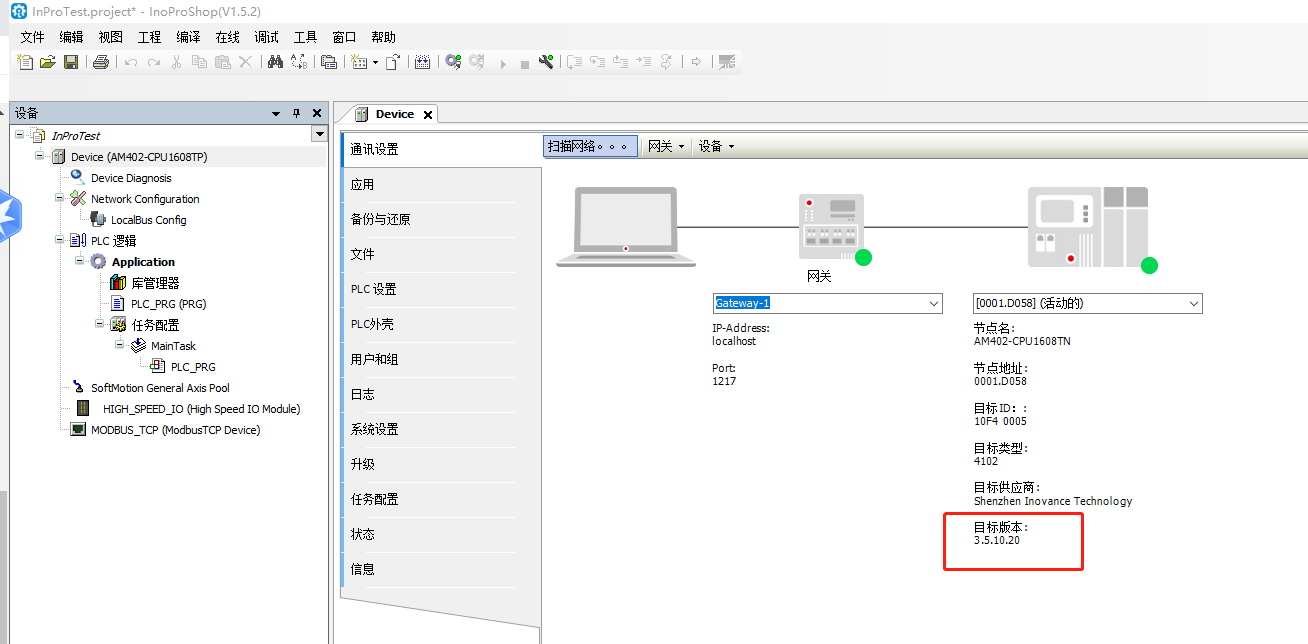Create a new project via New icon
The height and width of the screenshot is (644, 1308).
(x=24, y=61)
